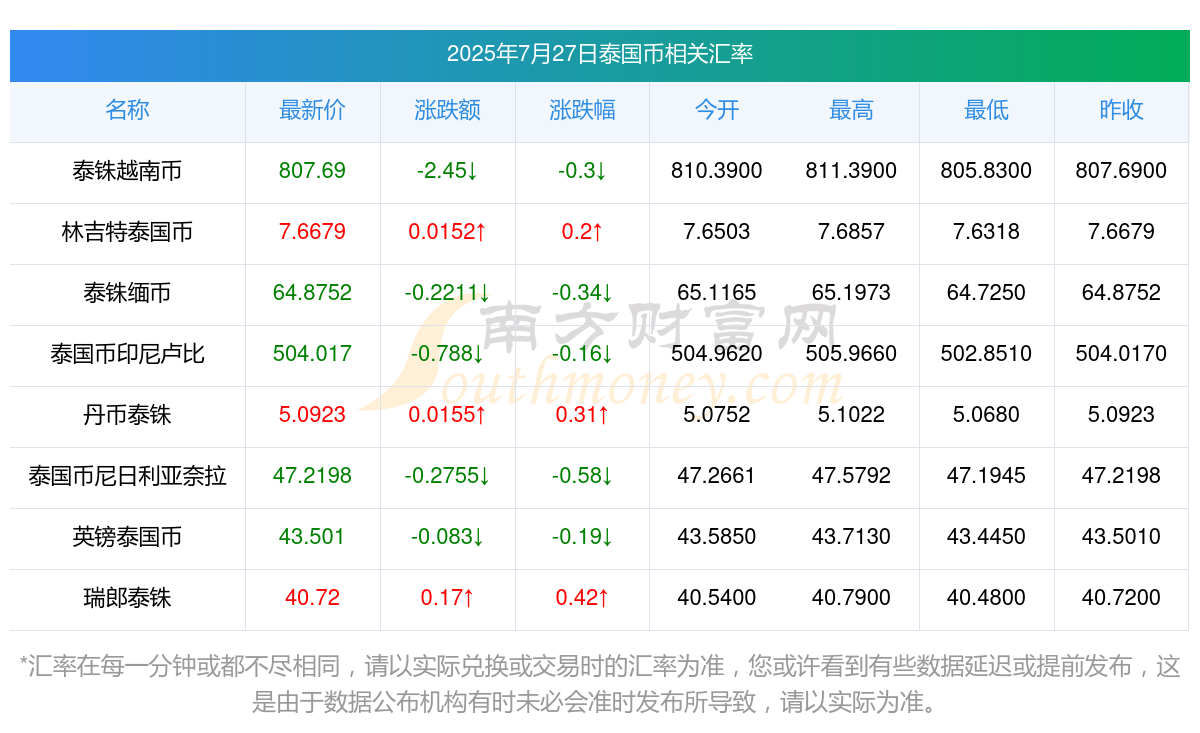Click change amount -0.083↓
Image resolution: width=1200 pixels, height=733 pixels.
(447, 537)
